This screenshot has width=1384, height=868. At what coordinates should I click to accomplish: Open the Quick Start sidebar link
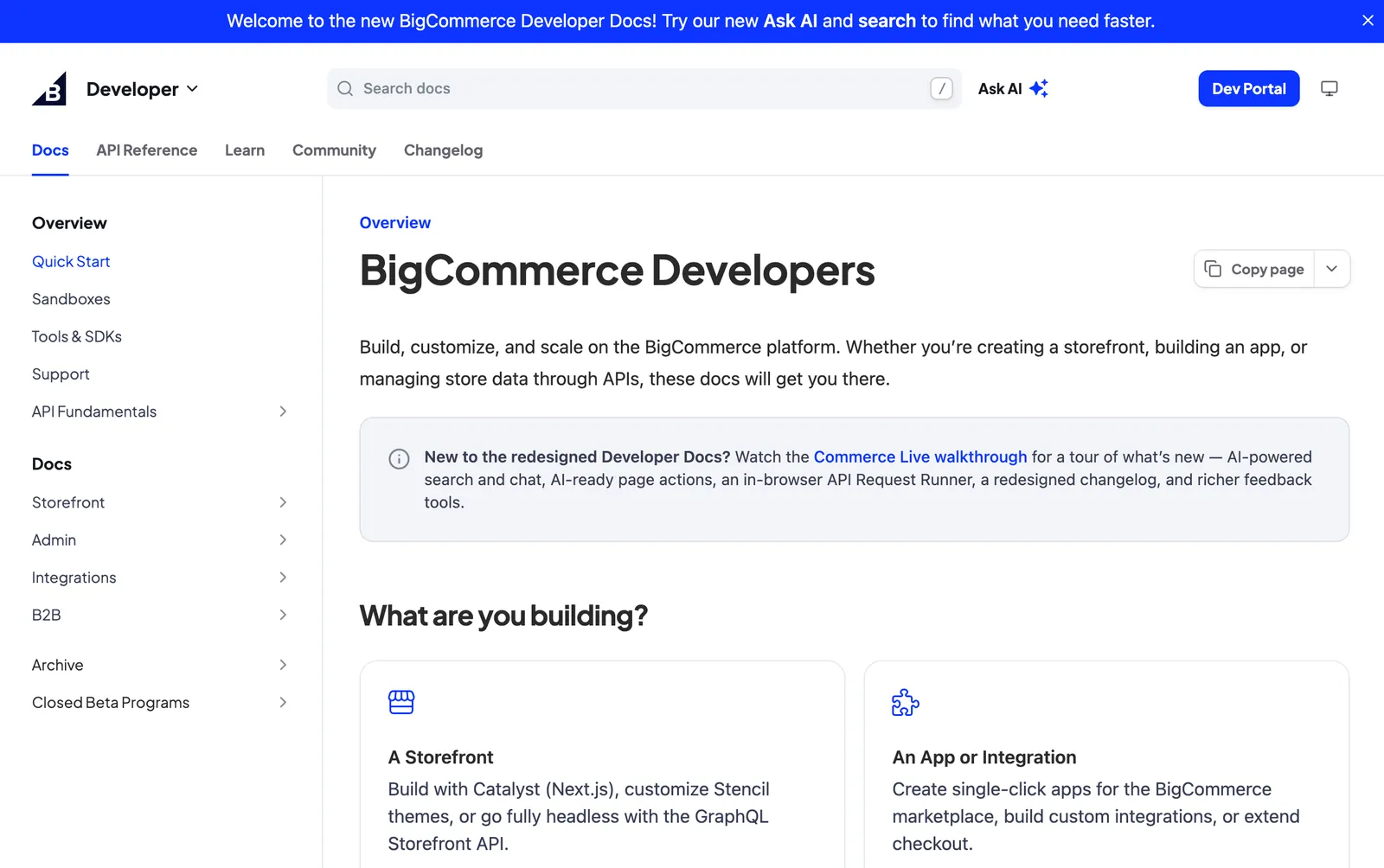71,262
